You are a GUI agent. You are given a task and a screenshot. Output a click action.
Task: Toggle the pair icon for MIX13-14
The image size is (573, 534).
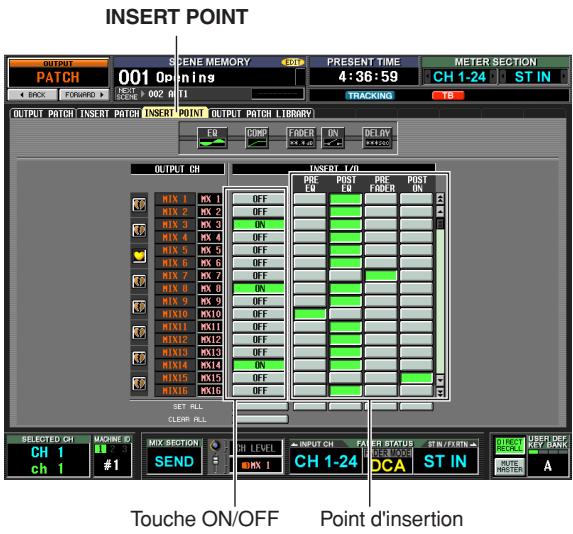click(139, 358)
